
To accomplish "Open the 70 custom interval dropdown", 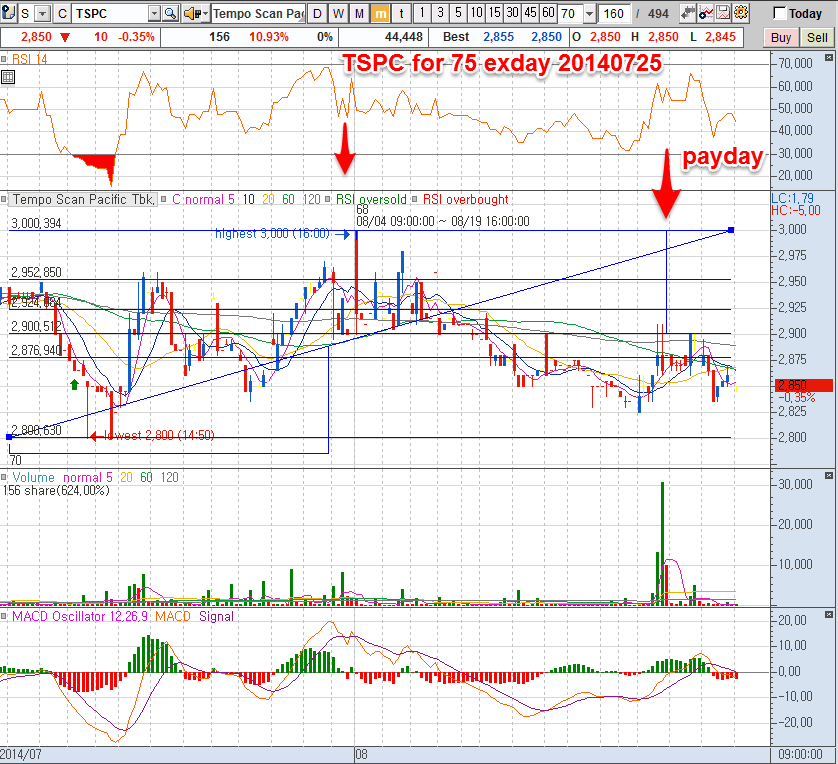I will (x=589, y=13).
